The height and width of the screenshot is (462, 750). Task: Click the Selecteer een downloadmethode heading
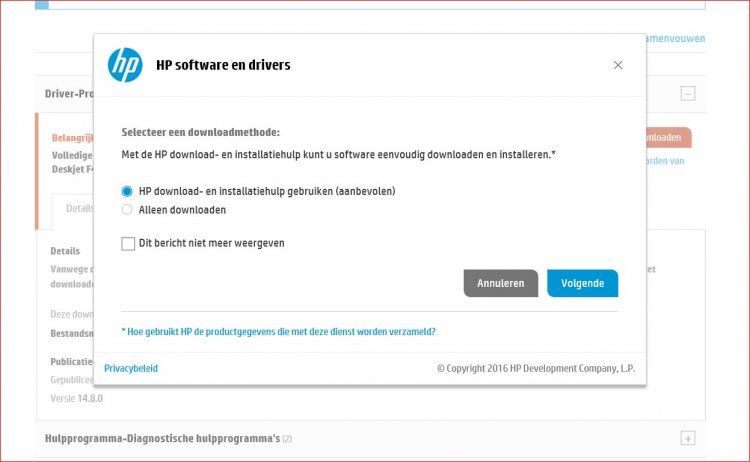[x=200, y=132]
